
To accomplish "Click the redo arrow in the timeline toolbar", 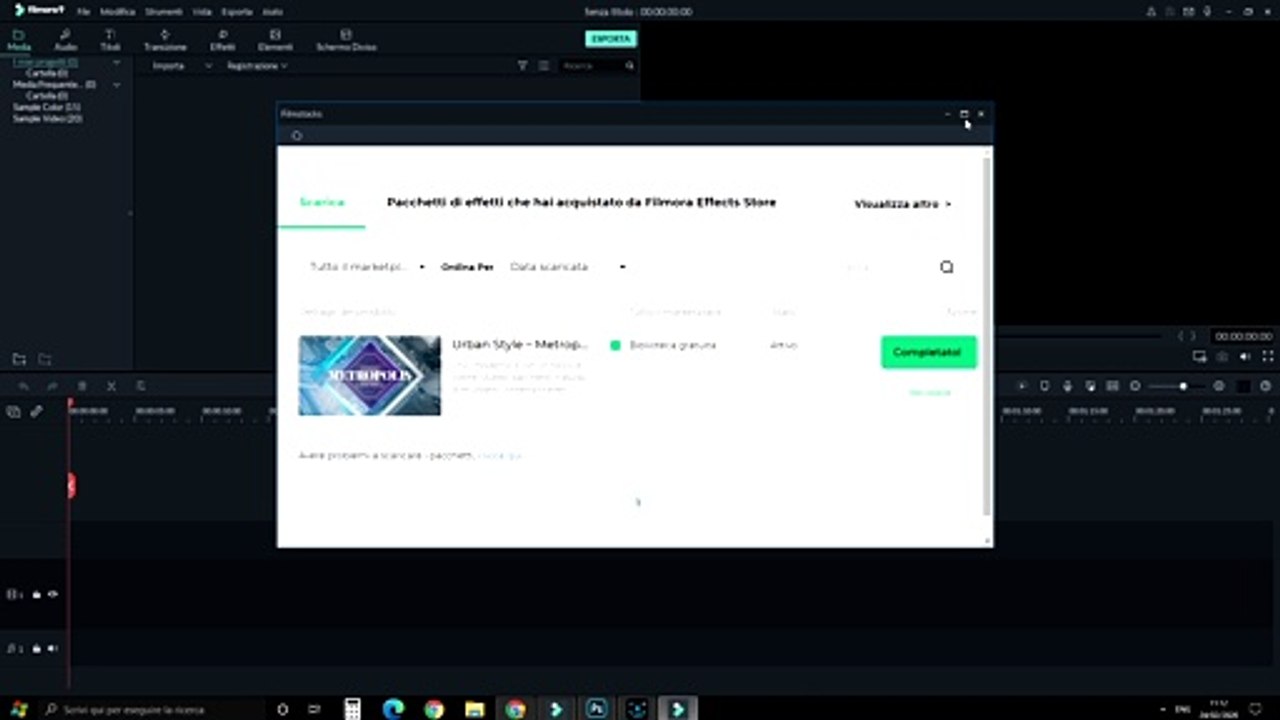I will click(53, 386).
